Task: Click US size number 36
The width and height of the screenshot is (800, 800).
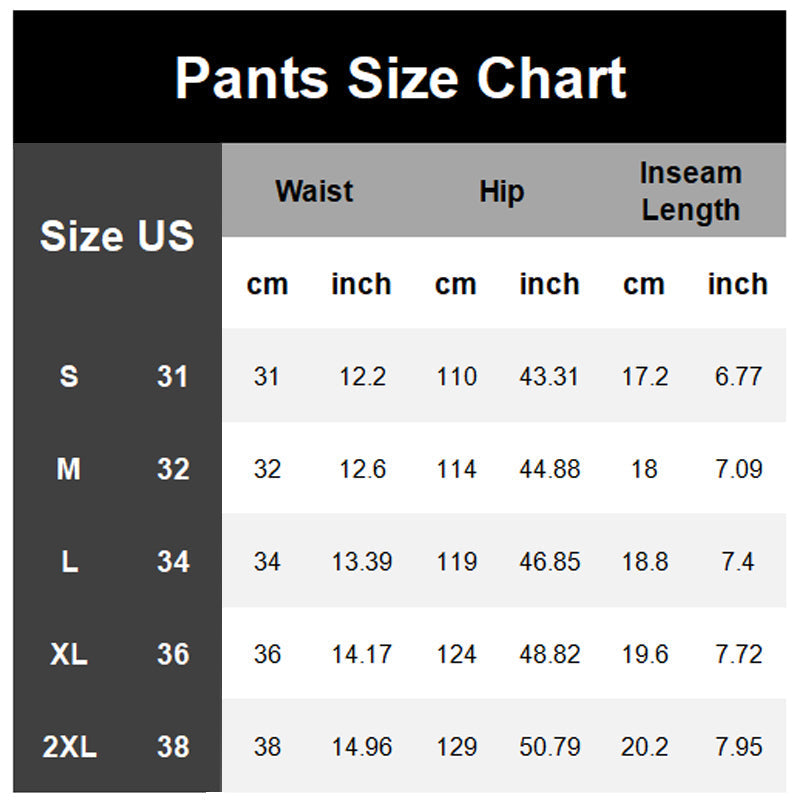Action: click(x=173, y=654)
